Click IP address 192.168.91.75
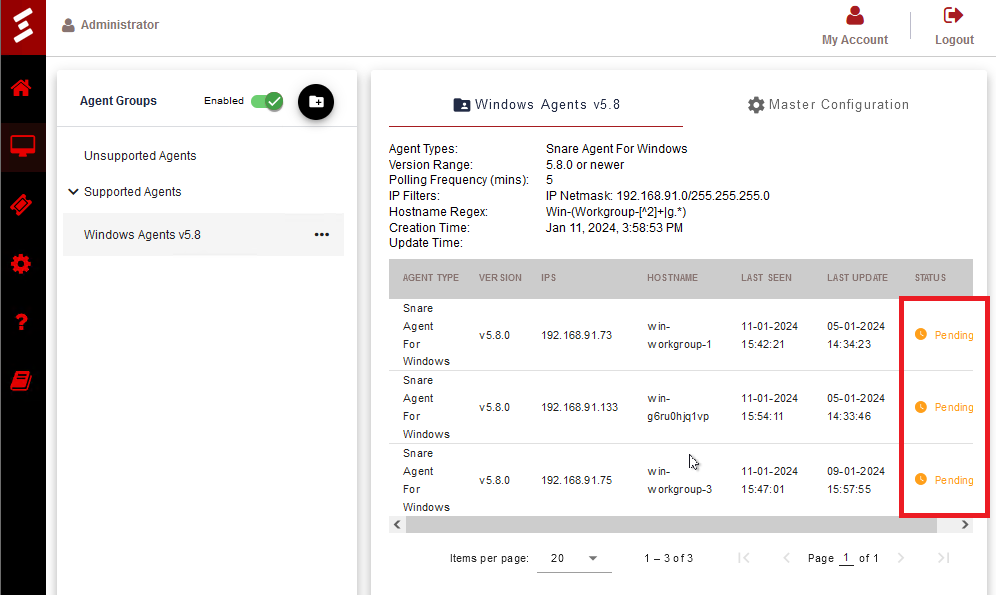The height and width of the screenshot is (595, 996). [x=576, y=481]
